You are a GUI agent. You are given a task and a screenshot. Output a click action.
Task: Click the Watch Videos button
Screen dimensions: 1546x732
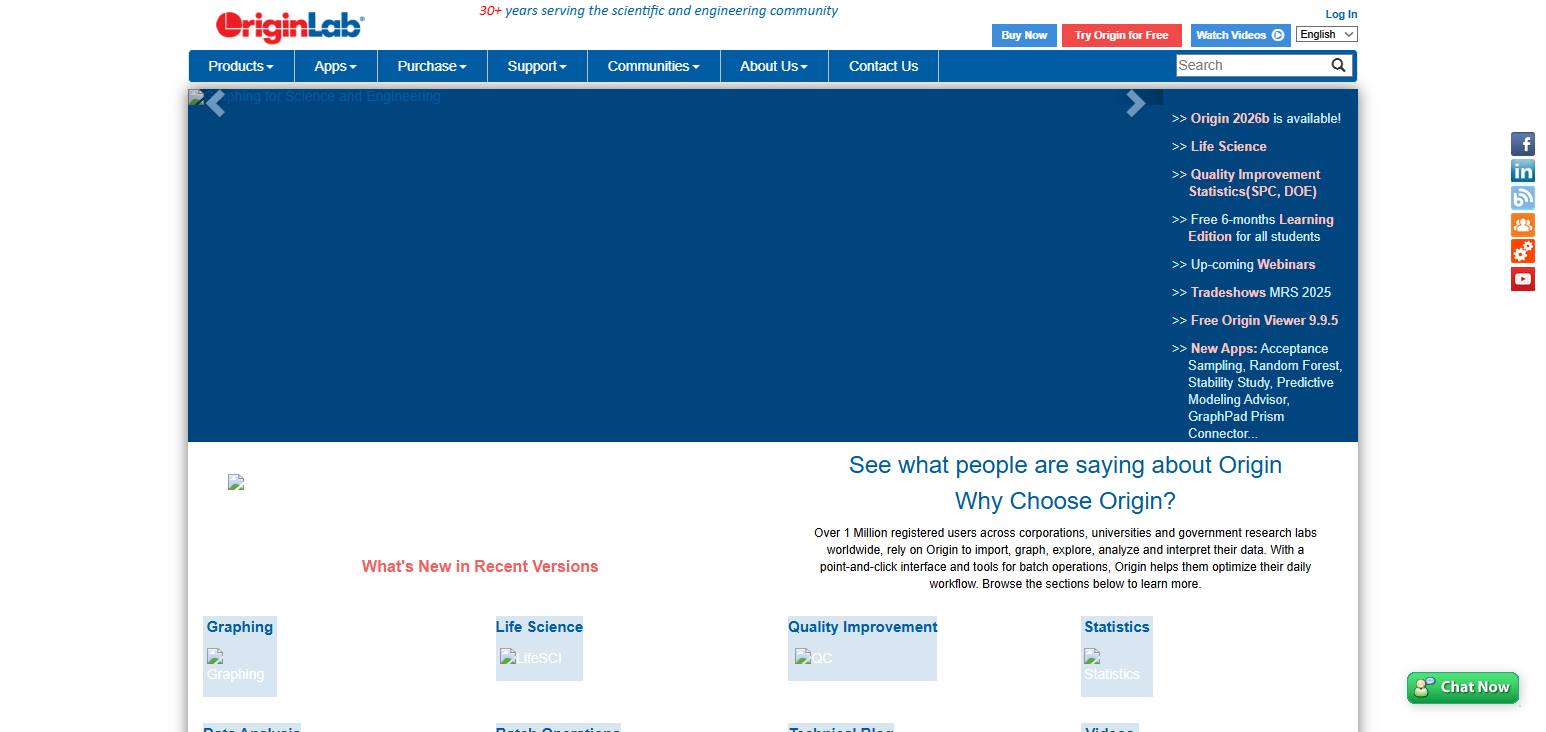(1240, 35)
